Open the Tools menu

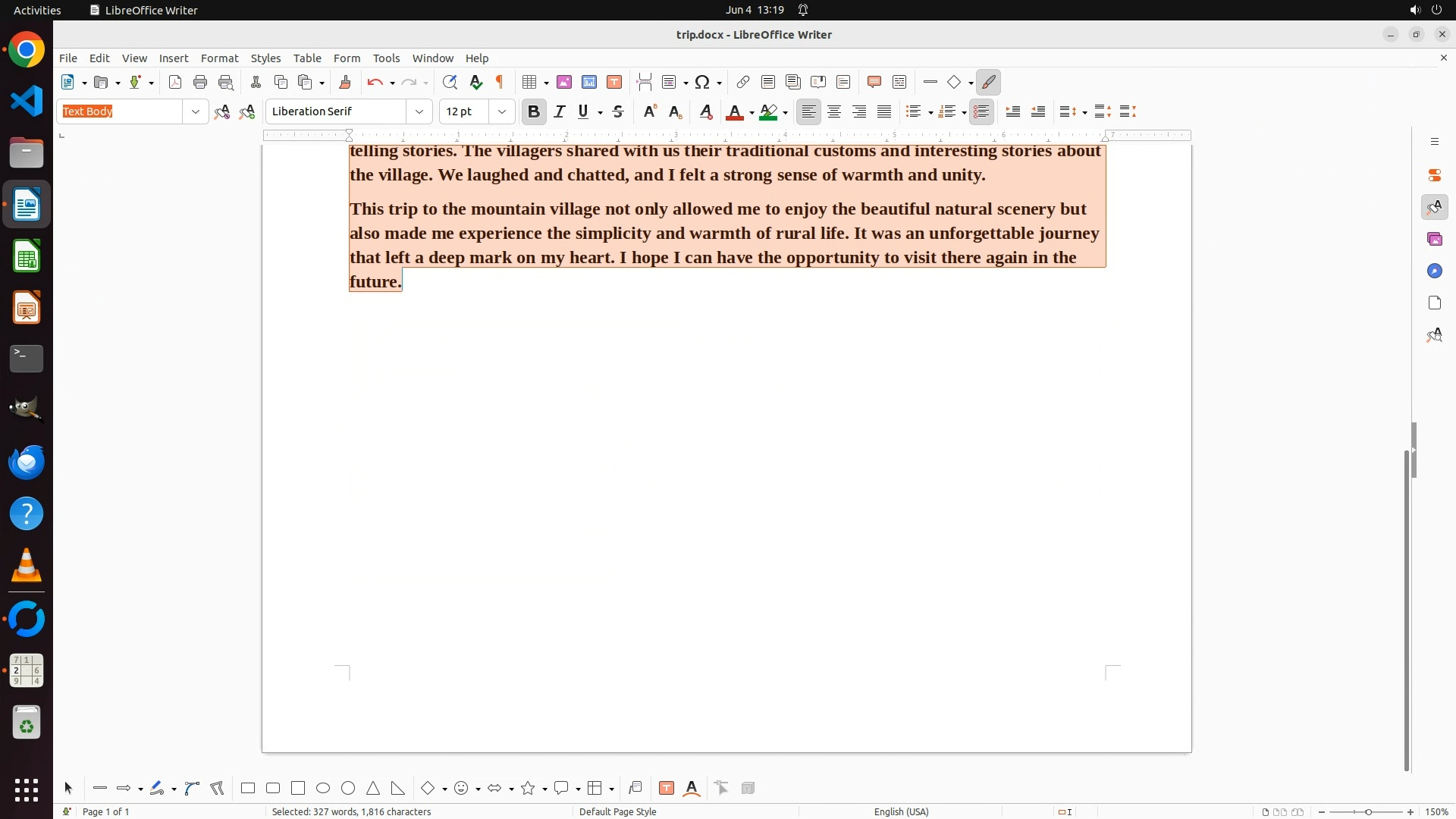(x=386, y=58)
